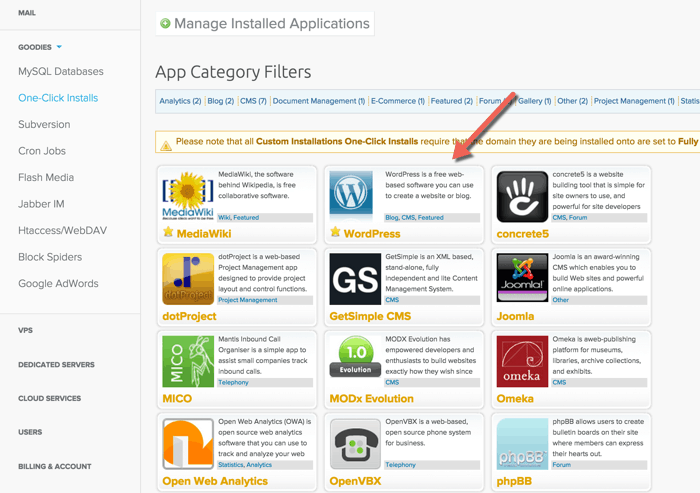The image size is (700, 493).
Task: Filter by Analytics (2) category
Action: coord(180,101)
